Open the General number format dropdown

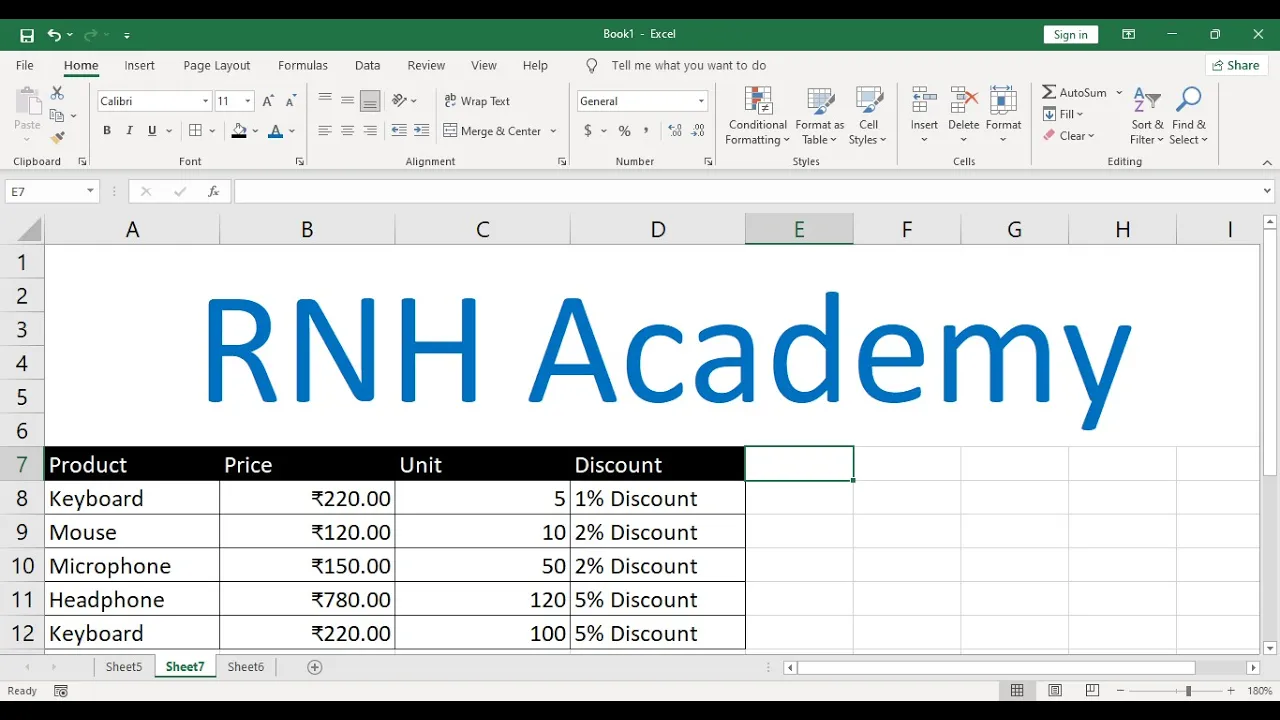pyautogui.click(x=701, y=101)
